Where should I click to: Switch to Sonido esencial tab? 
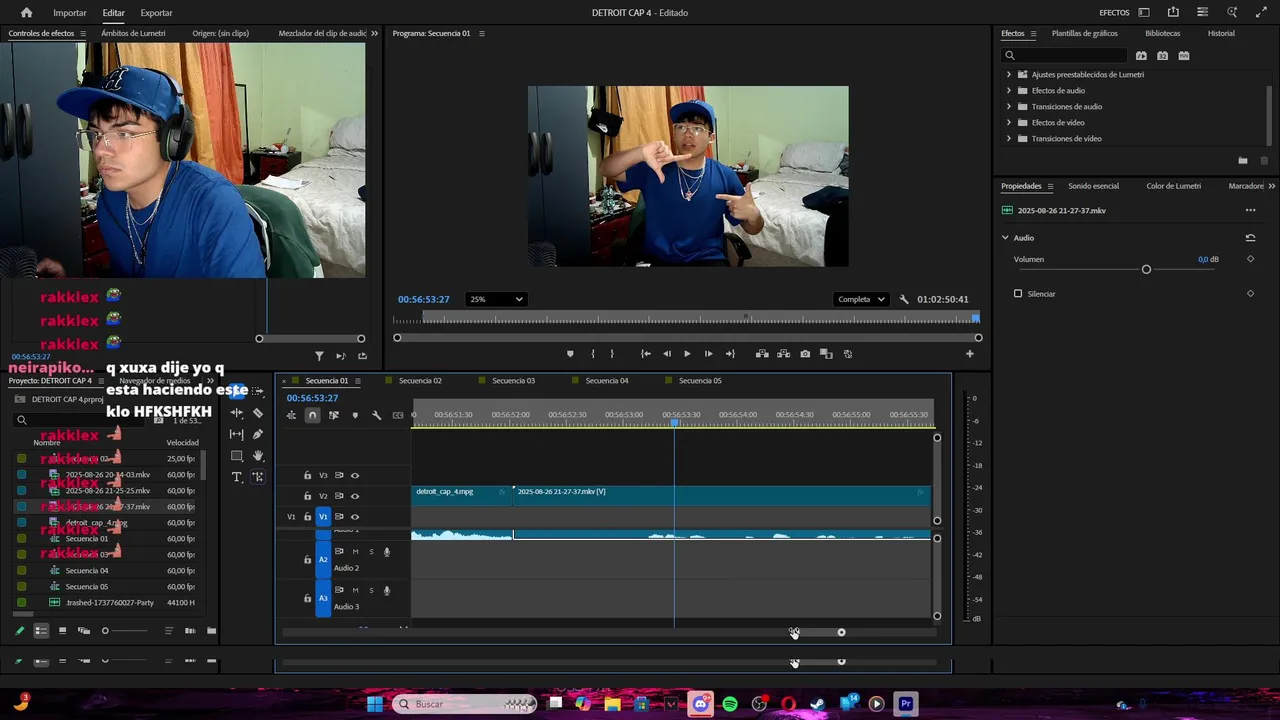(x=1093, y=186)
